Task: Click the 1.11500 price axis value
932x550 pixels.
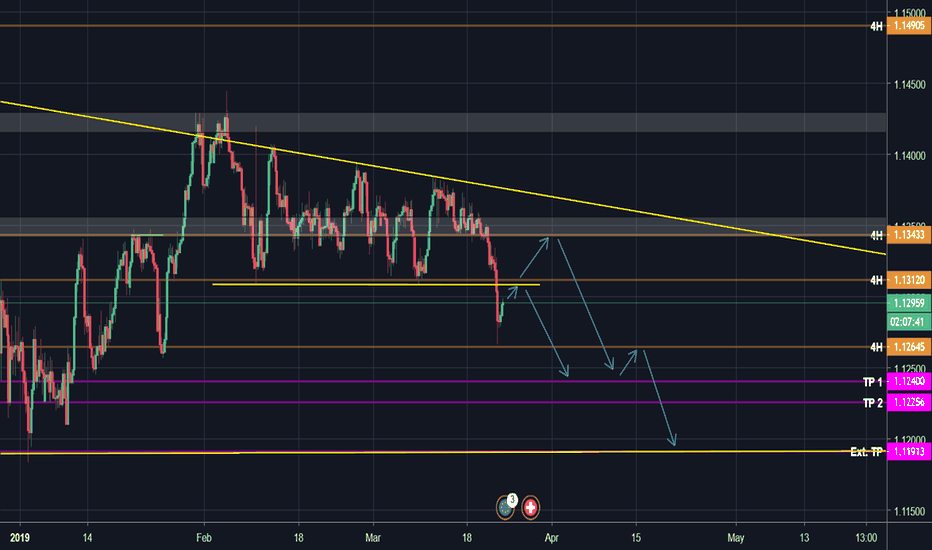Action: 910,511
